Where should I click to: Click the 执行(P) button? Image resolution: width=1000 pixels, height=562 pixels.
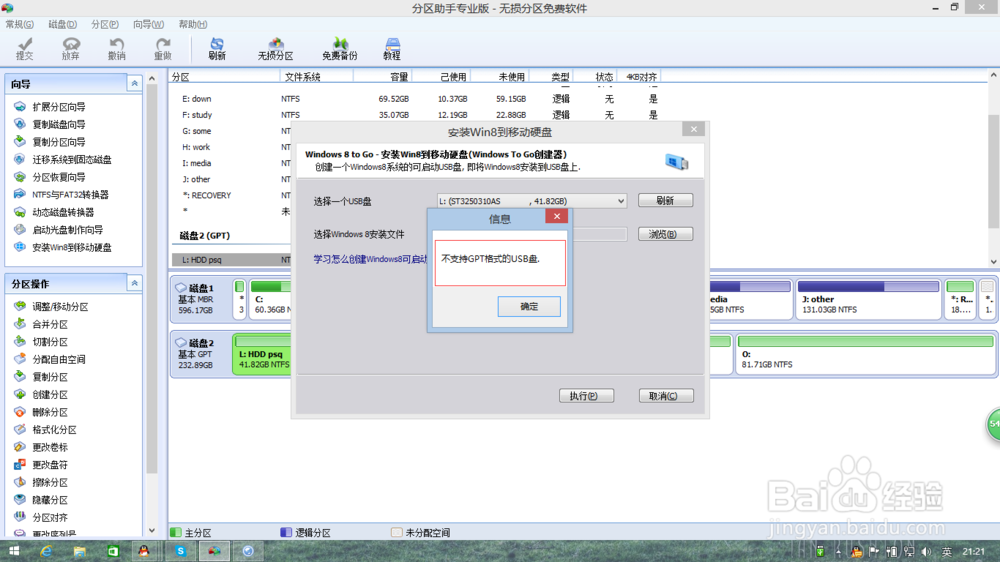click(x=586, y=396)
